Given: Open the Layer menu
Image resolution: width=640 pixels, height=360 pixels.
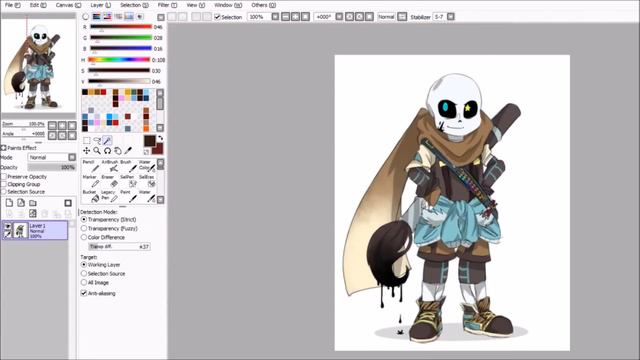Looking at the screenshot, I should [x=100, y=5].
